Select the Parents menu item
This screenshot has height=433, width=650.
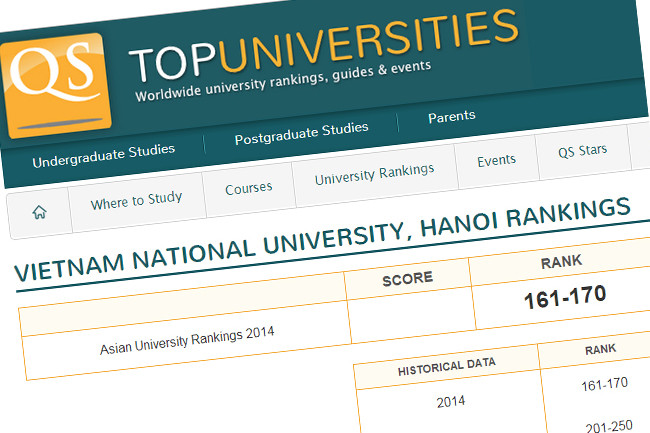point(451,117)
